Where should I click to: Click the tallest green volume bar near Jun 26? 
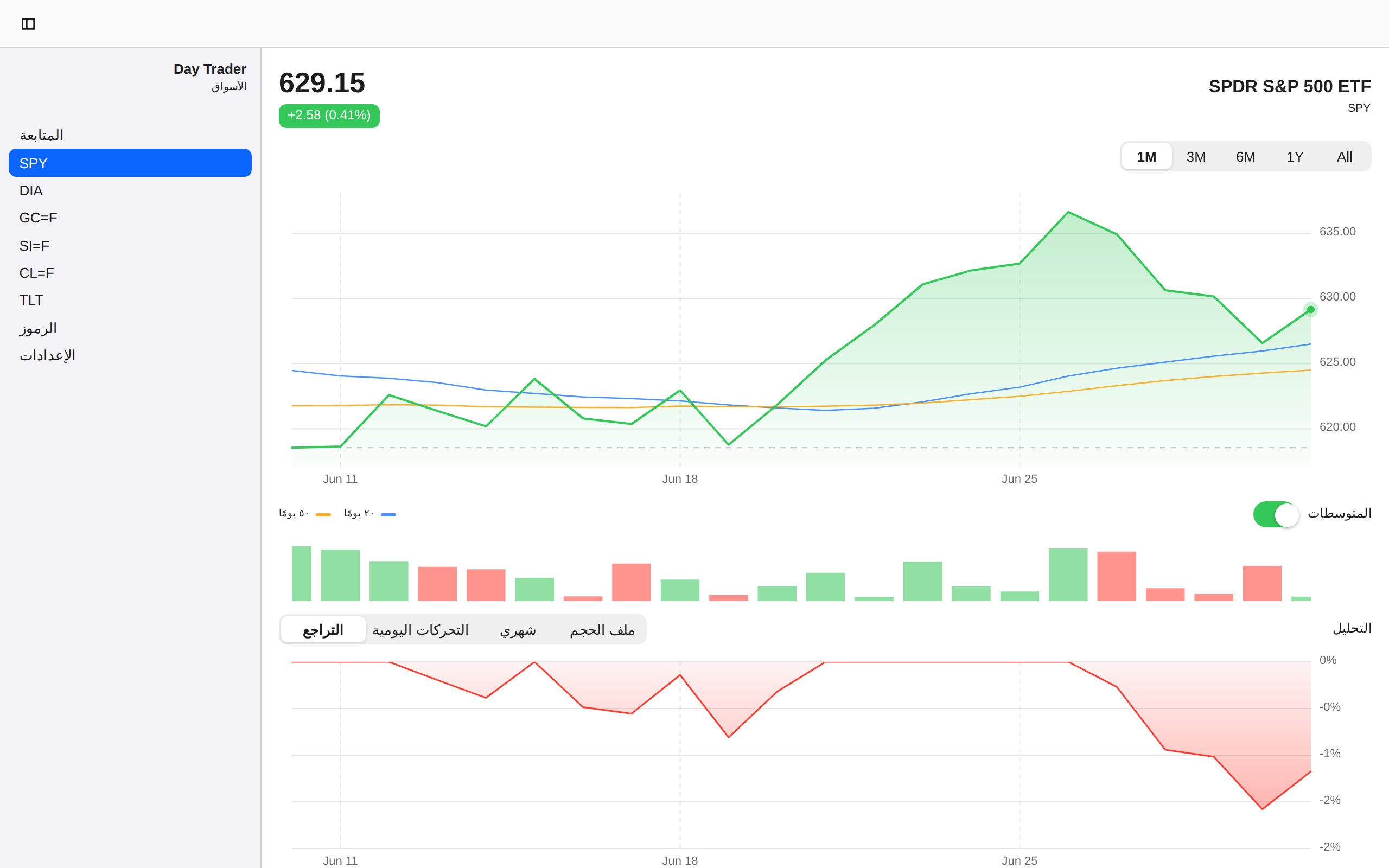[1068, 575]
